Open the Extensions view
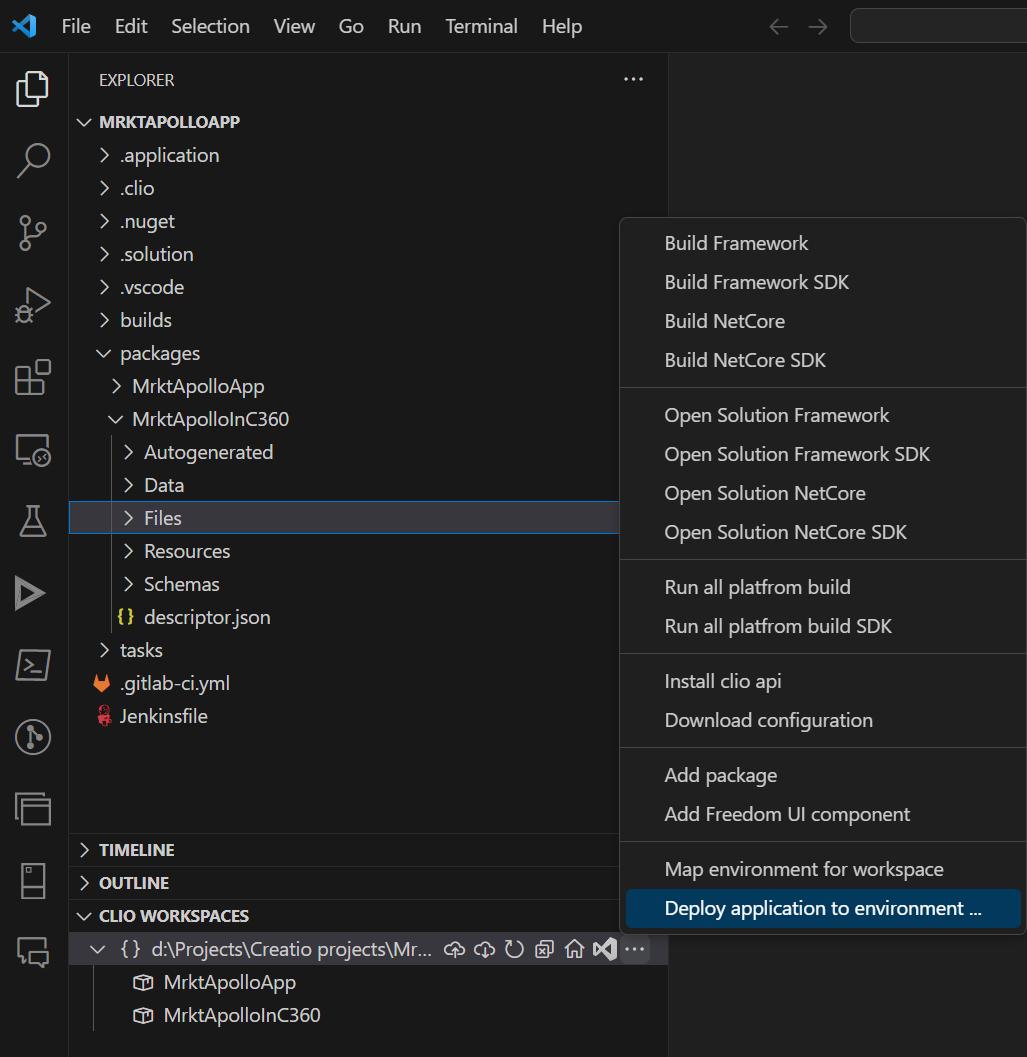 click(32, 377)
